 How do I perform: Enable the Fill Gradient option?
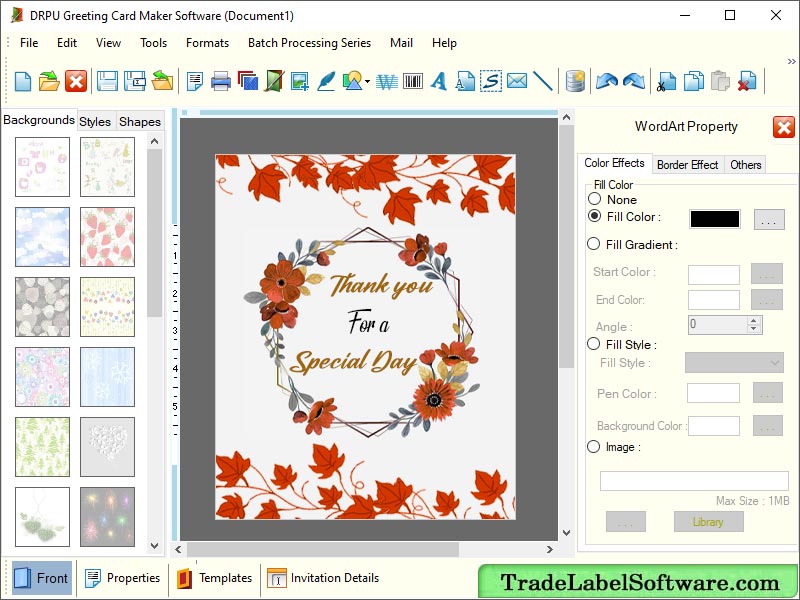tap(593, 244)
